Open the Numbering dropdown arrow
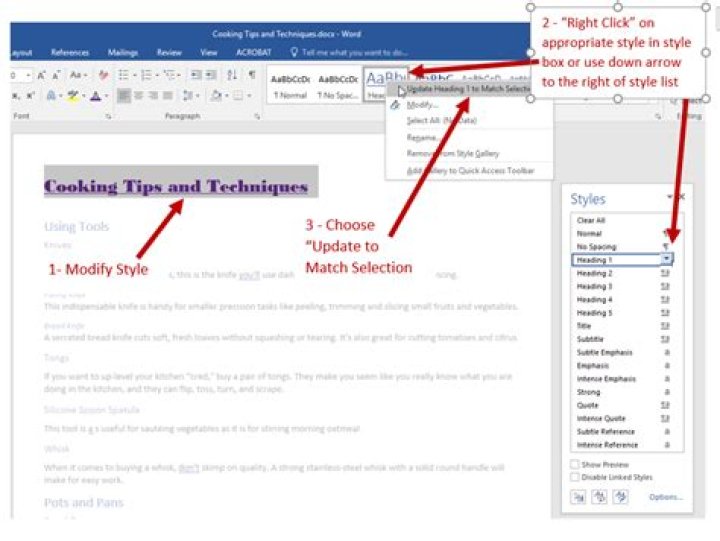This screenshot has height=541, width=720. point(157,75)
